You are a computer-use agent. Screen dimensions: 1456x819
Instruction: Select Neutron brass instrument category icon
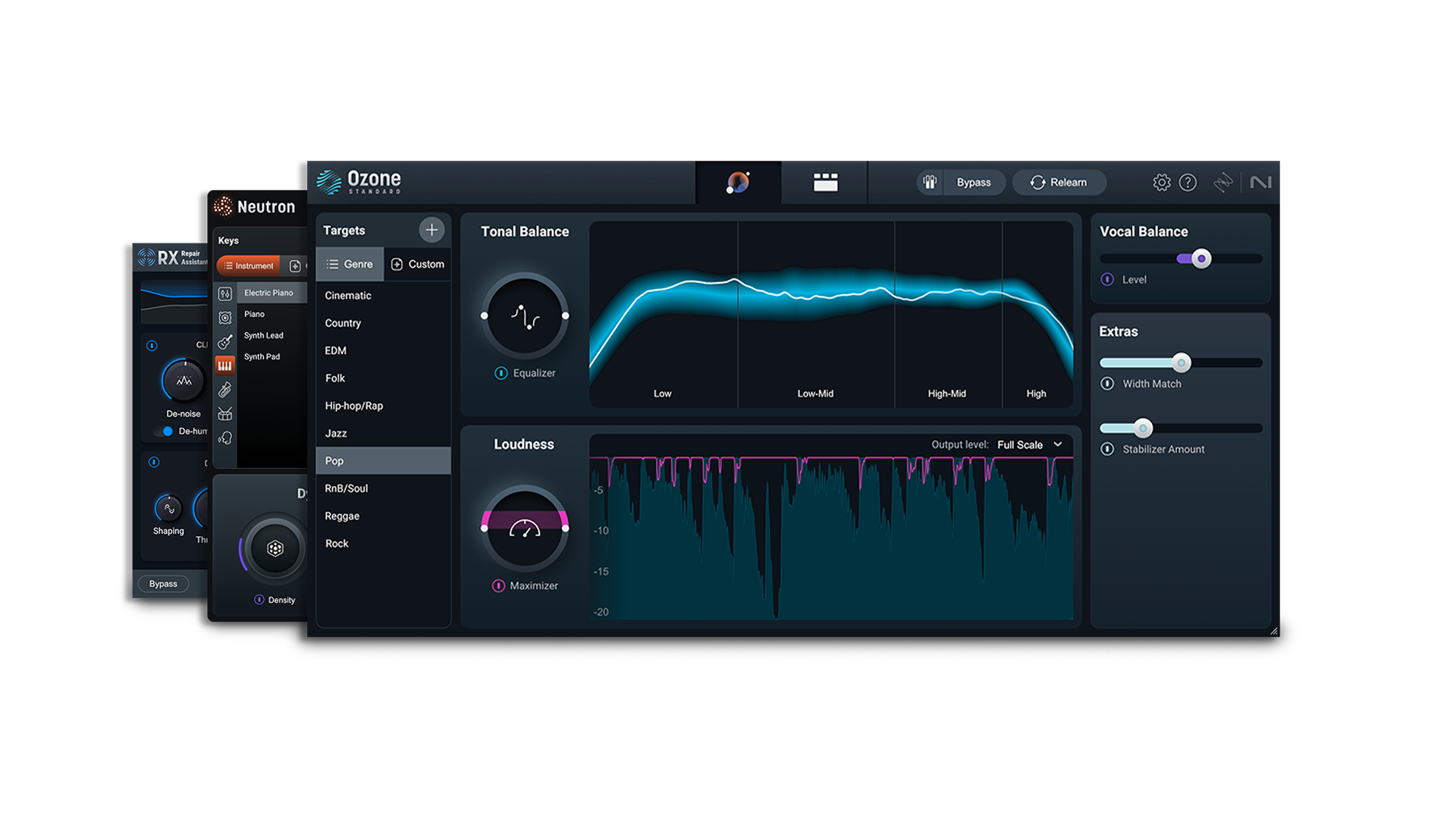pyautogui.click(x=224, y=390)
